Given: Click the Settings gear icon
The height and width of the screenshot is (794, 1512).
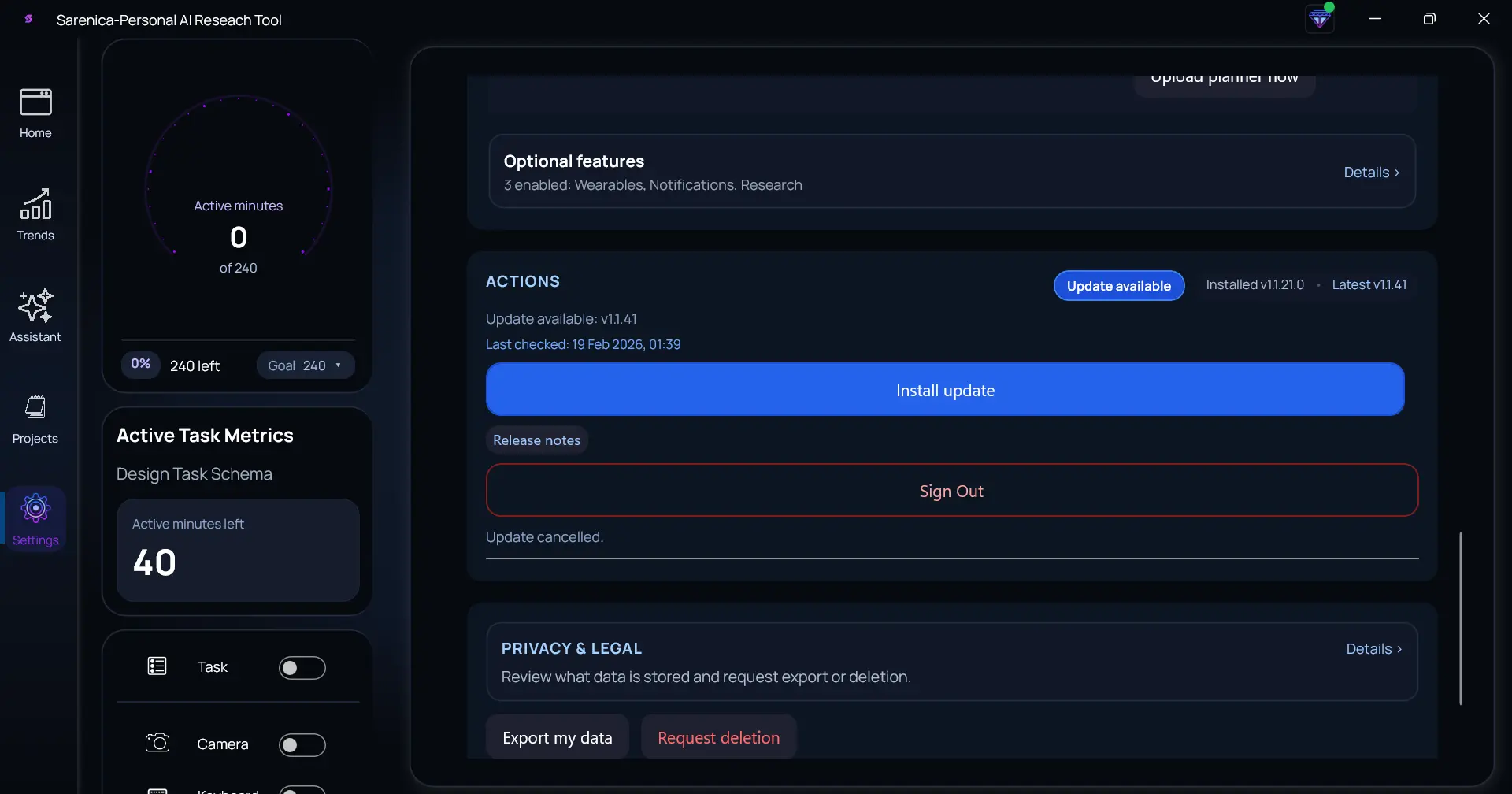Looking at the screenshot, I should click(35, 508).
